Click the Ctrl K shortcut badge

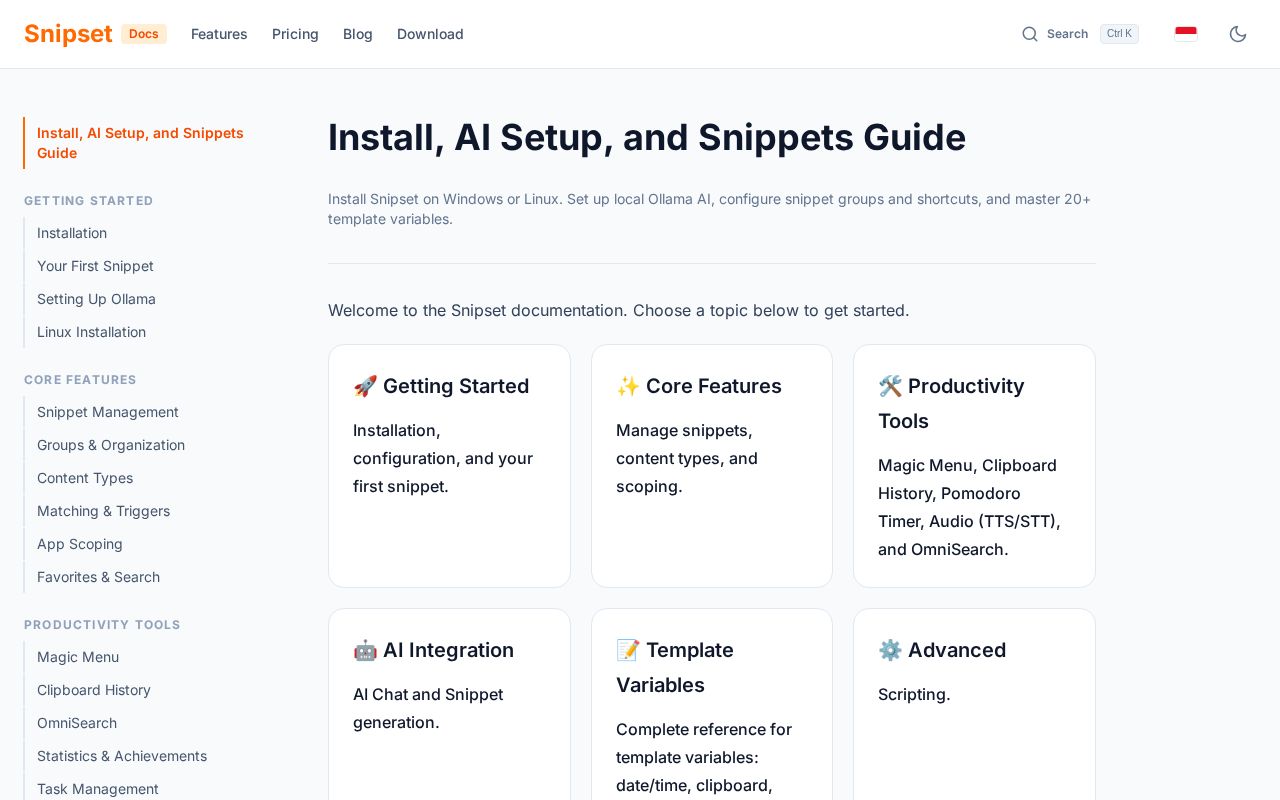pyautogui.click(x=1119, y=34)
